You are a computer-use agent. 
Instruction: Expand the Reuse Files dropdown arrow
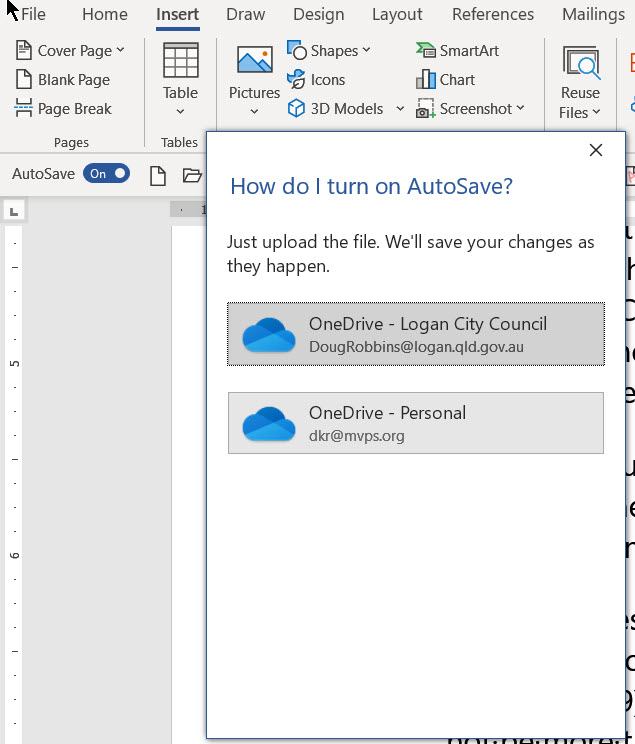(597, 112)
